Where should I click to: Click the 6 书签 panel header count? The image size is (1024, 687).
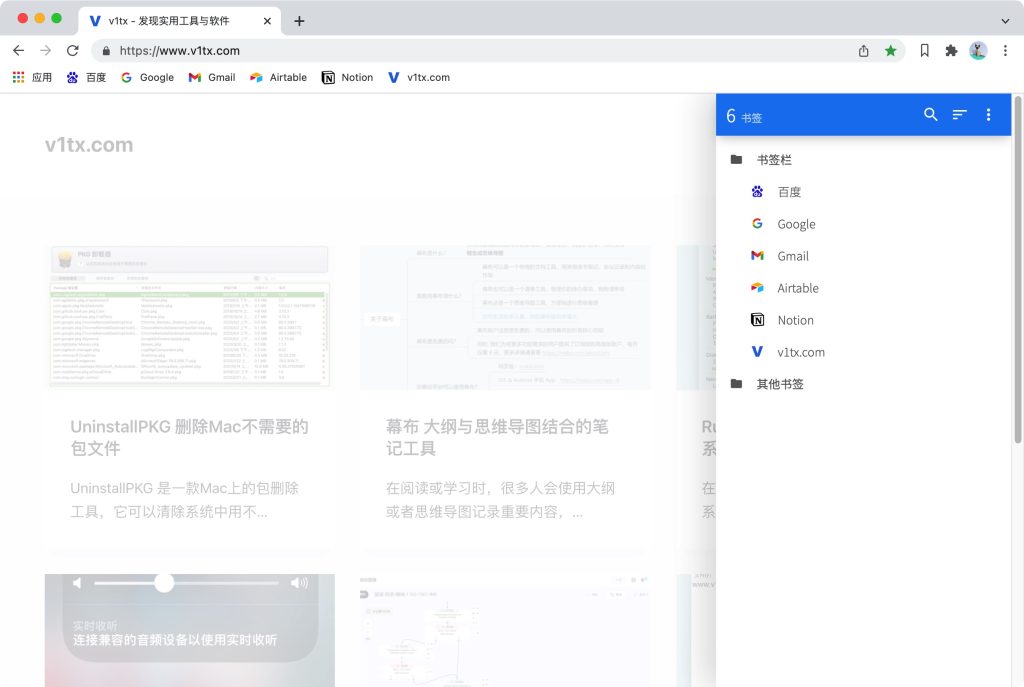coord(744,116)
